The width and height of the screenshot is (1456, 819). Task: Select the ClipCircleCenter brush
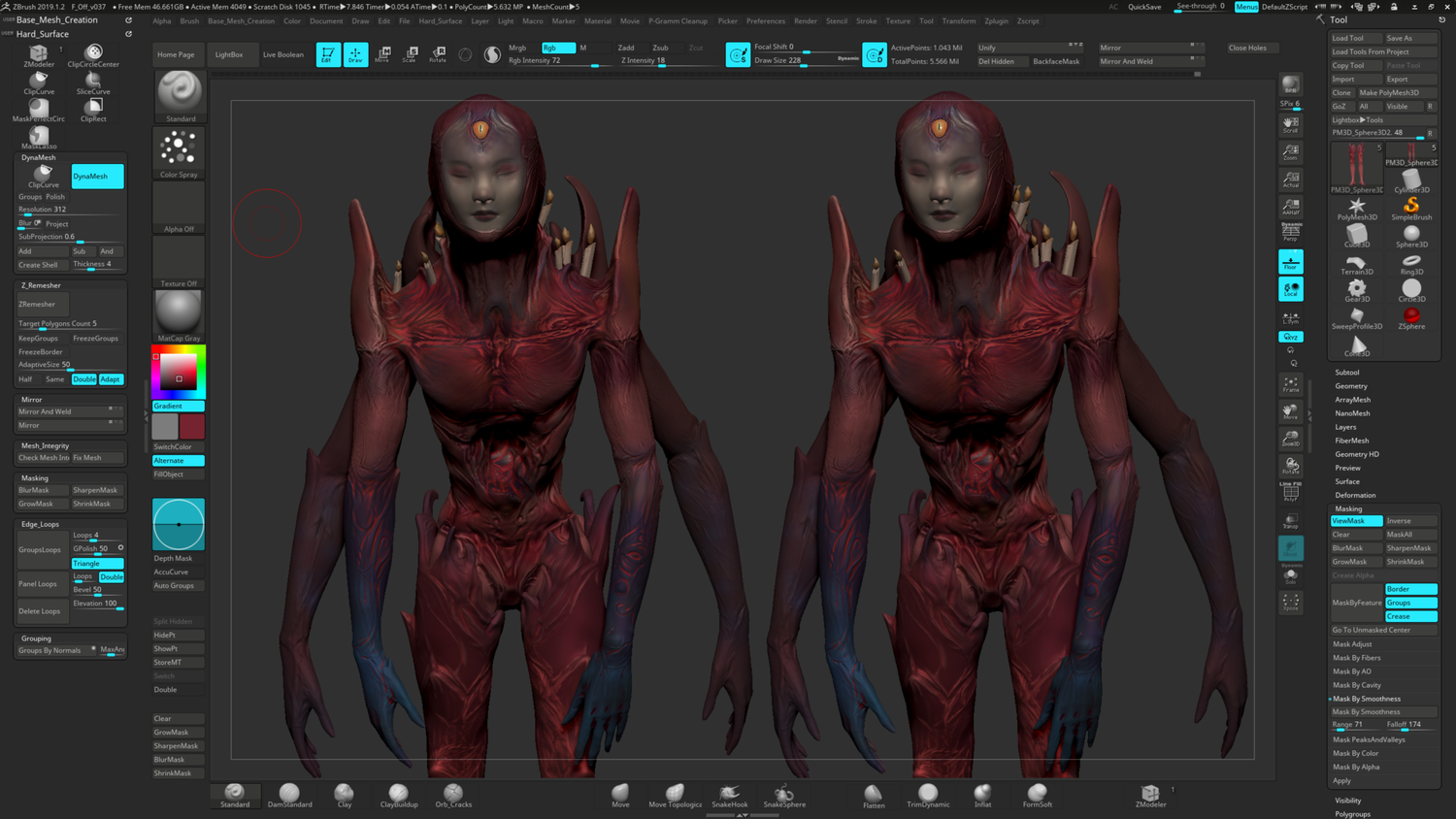pos(93,56)
